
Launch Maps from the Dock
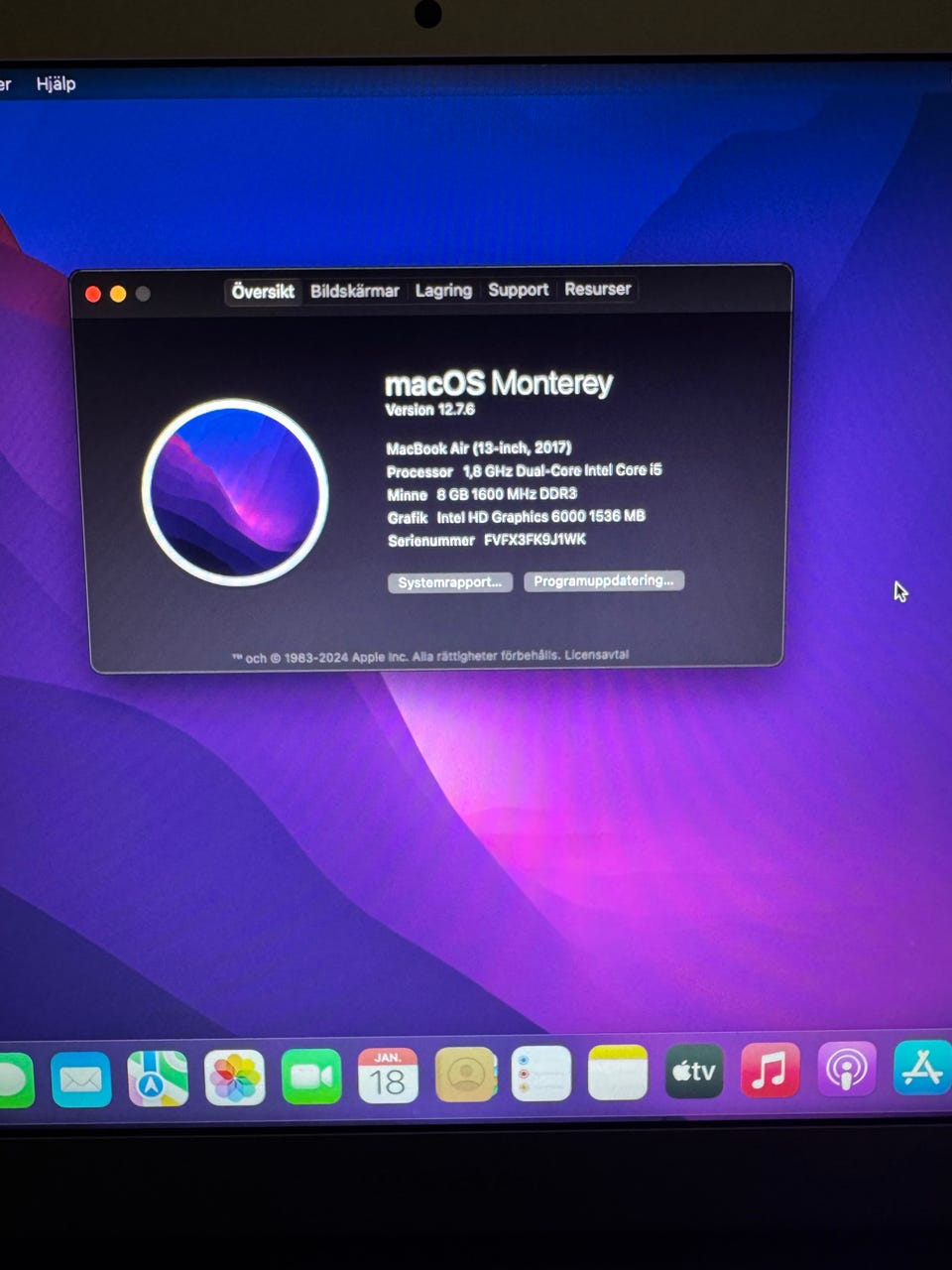coord(158,1078)
